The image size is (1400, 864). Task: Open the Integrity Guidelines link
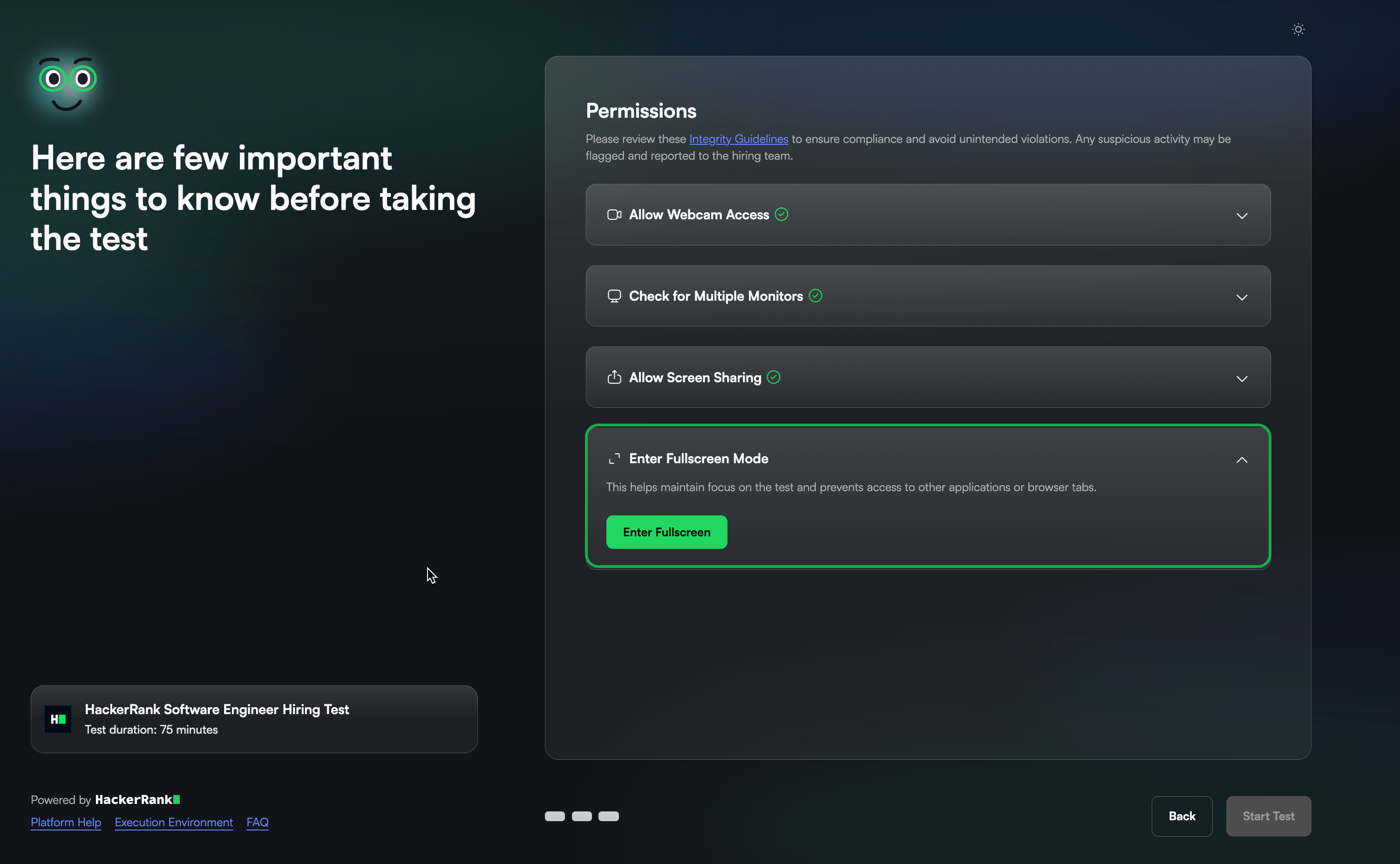[x=738, y=139]
